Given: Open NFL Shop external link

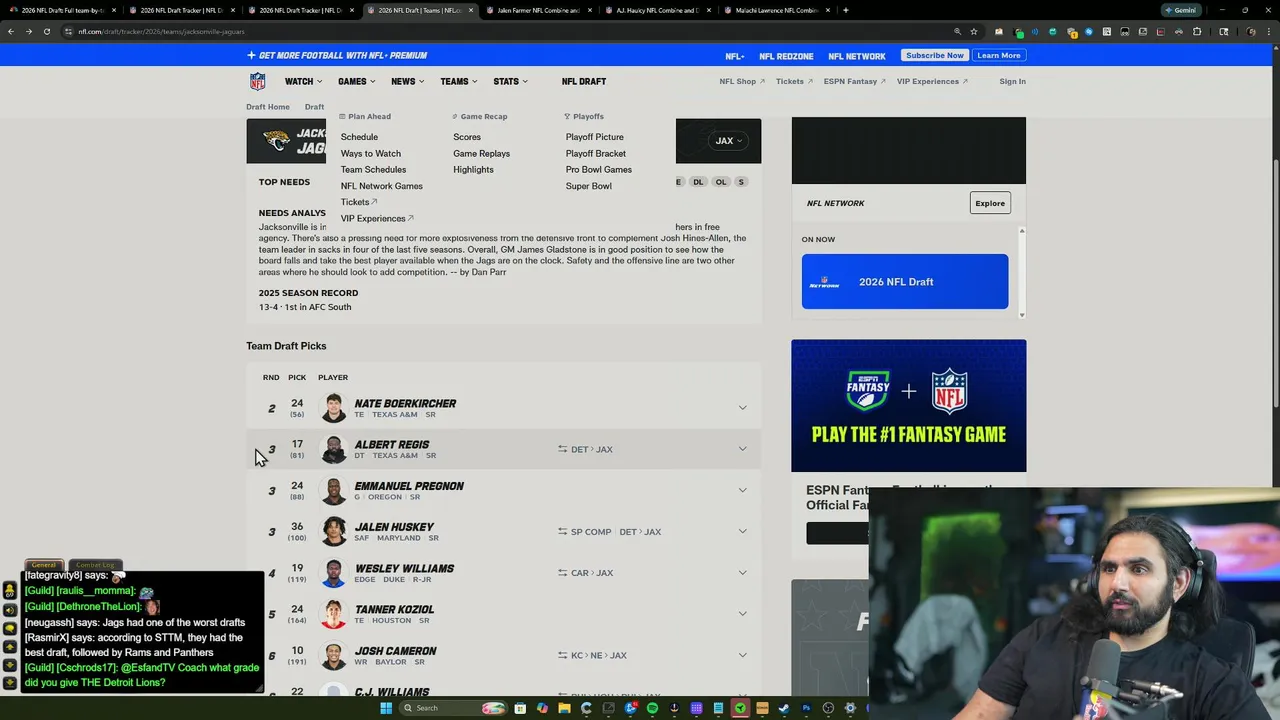Looking at the screenshot, I should [x=742, y=81].
